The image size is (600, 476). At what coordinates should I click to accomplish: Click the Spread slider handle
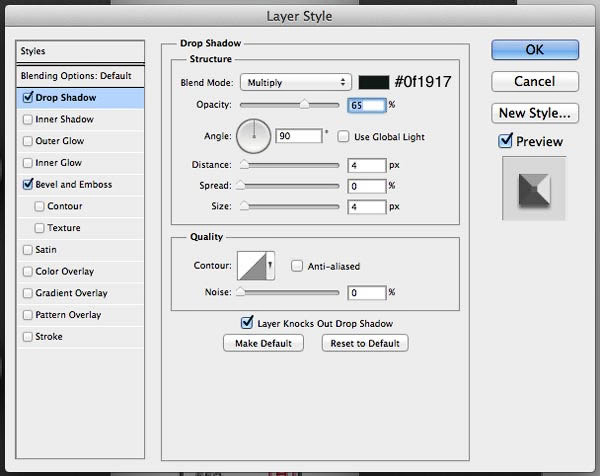coord(240,185)
